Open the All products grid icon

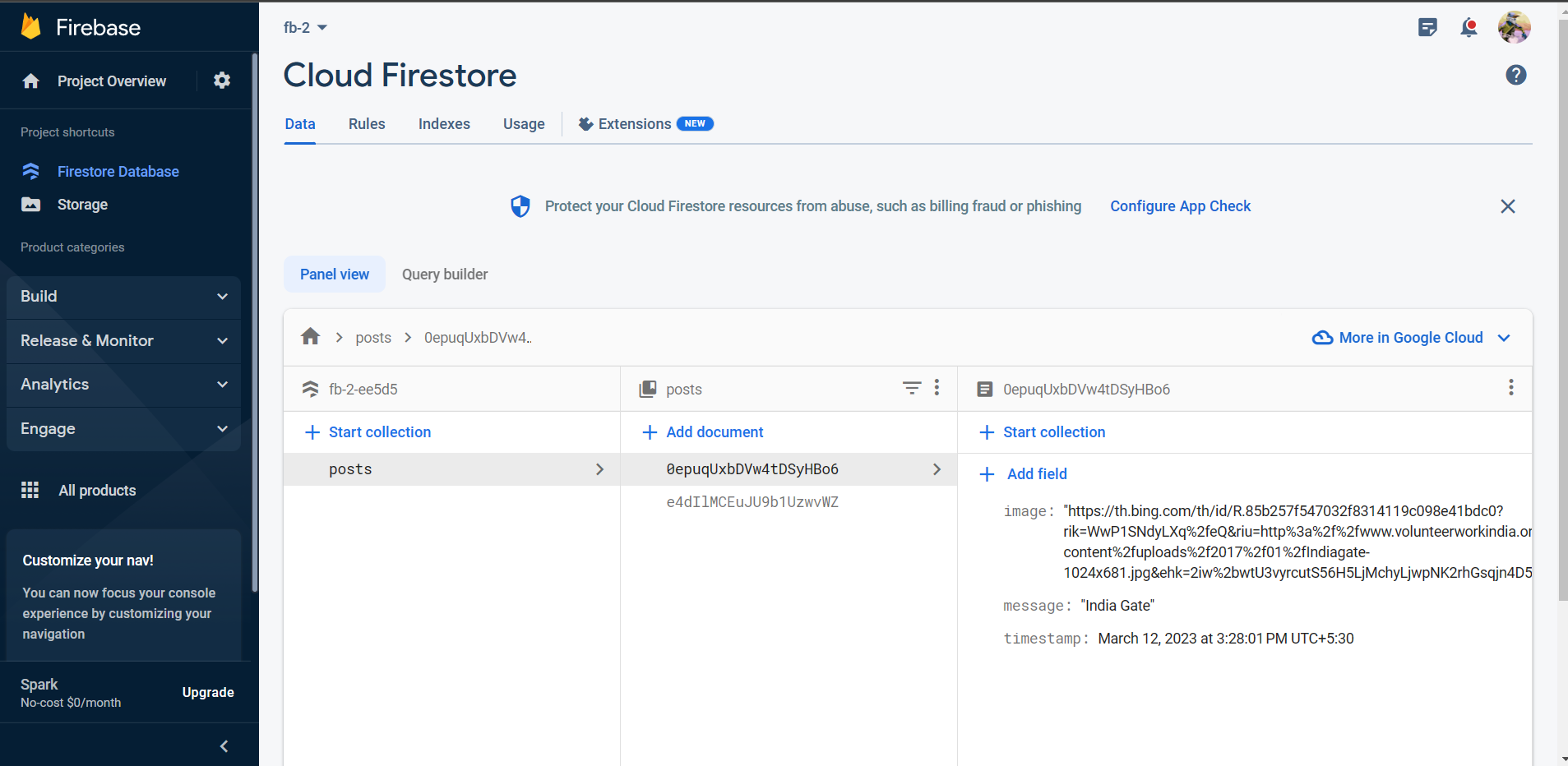click(x=30, y=490)
